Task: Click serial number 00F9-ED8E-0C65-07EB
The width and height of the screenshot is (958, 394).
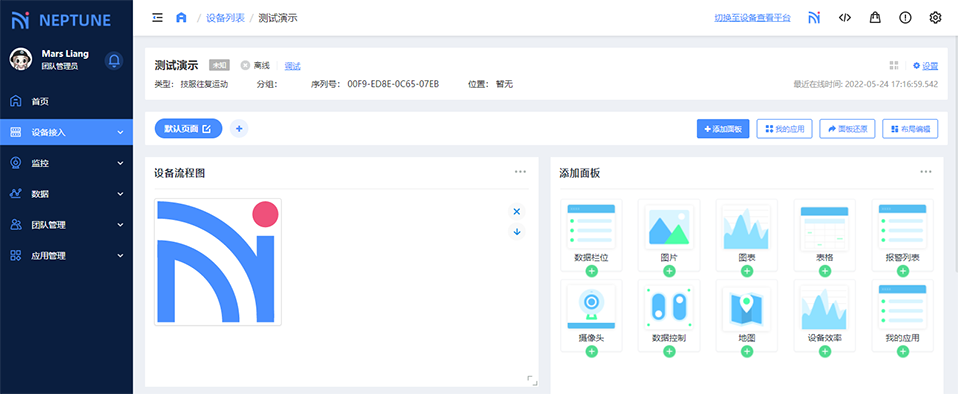Action: [x=393, y=84]
